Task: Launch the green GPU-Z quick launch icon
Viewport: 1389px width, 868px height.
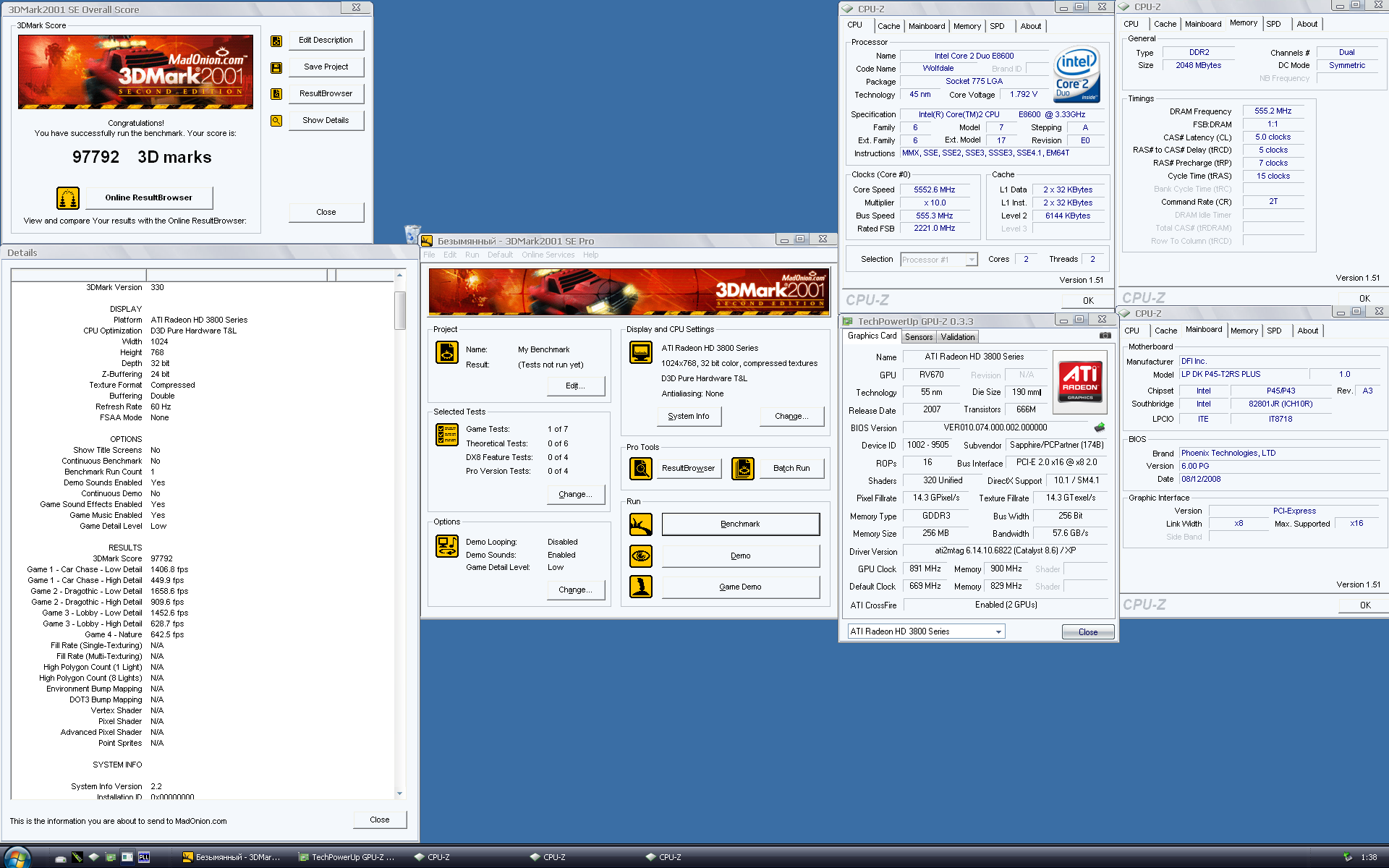Action: (x=111, y=857)
